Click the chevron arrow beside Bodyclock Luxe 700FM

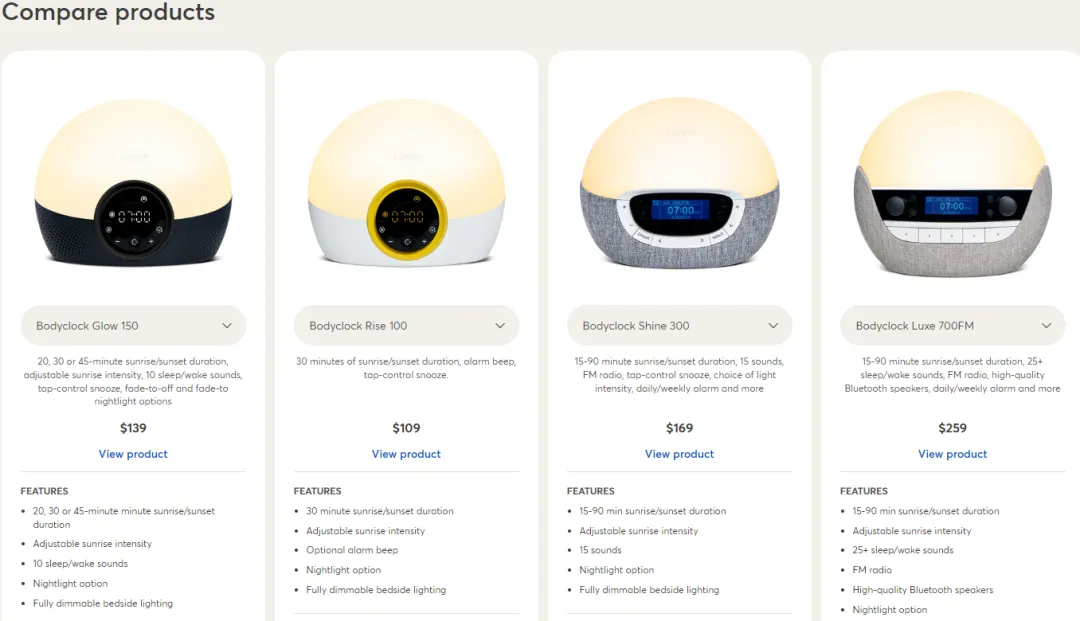pos(1046,326)
